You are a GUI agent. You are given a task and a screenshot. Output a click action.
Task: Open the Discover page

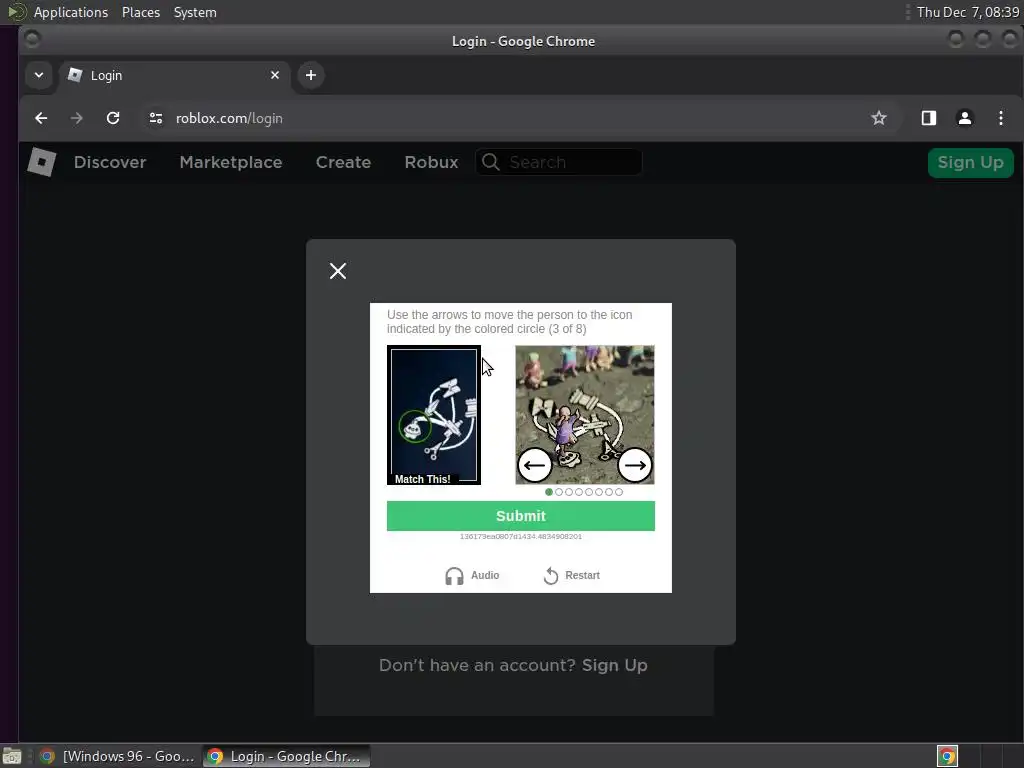click(x=110, y=163)
